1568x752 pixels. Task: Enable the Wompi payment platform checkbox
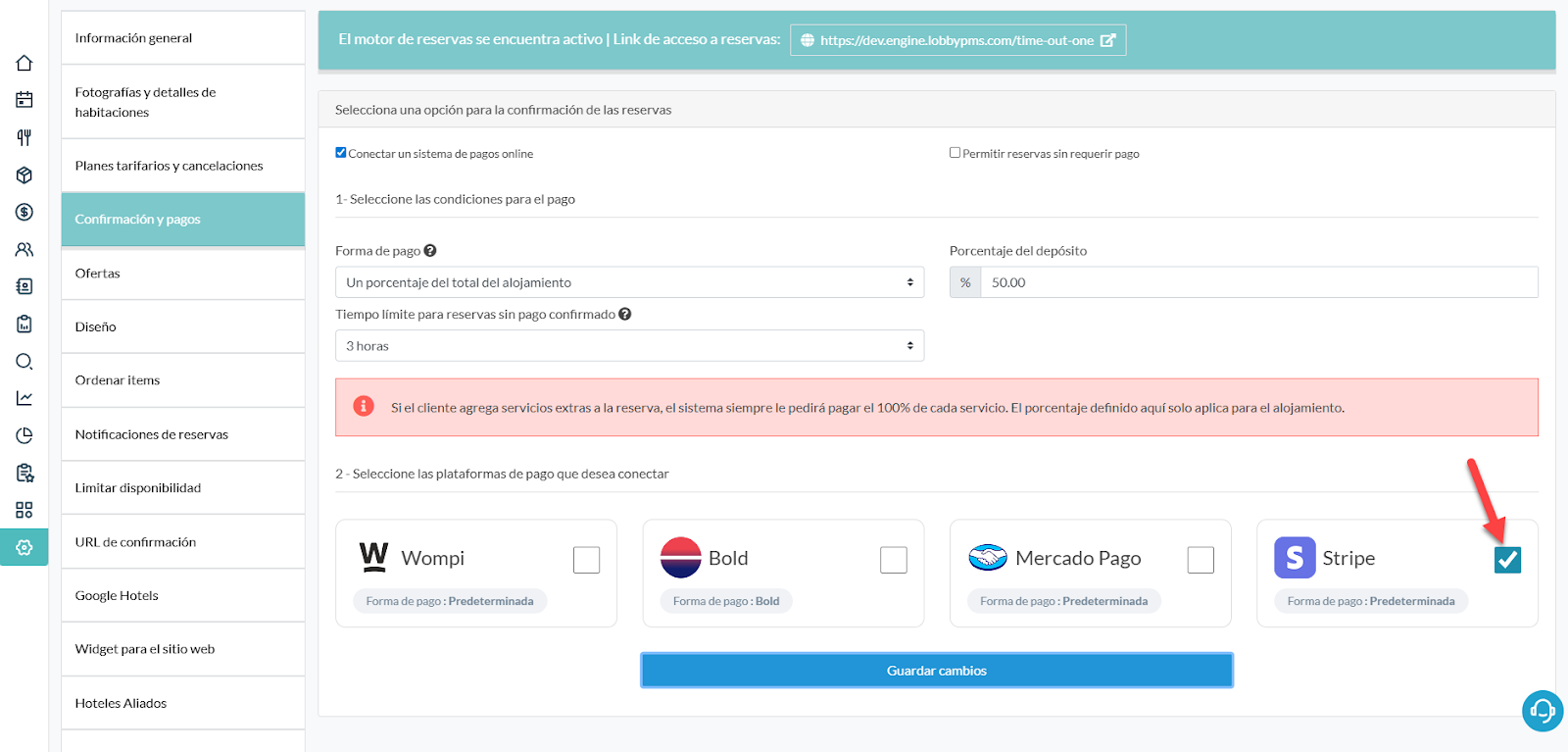click(x=586, y=560)
